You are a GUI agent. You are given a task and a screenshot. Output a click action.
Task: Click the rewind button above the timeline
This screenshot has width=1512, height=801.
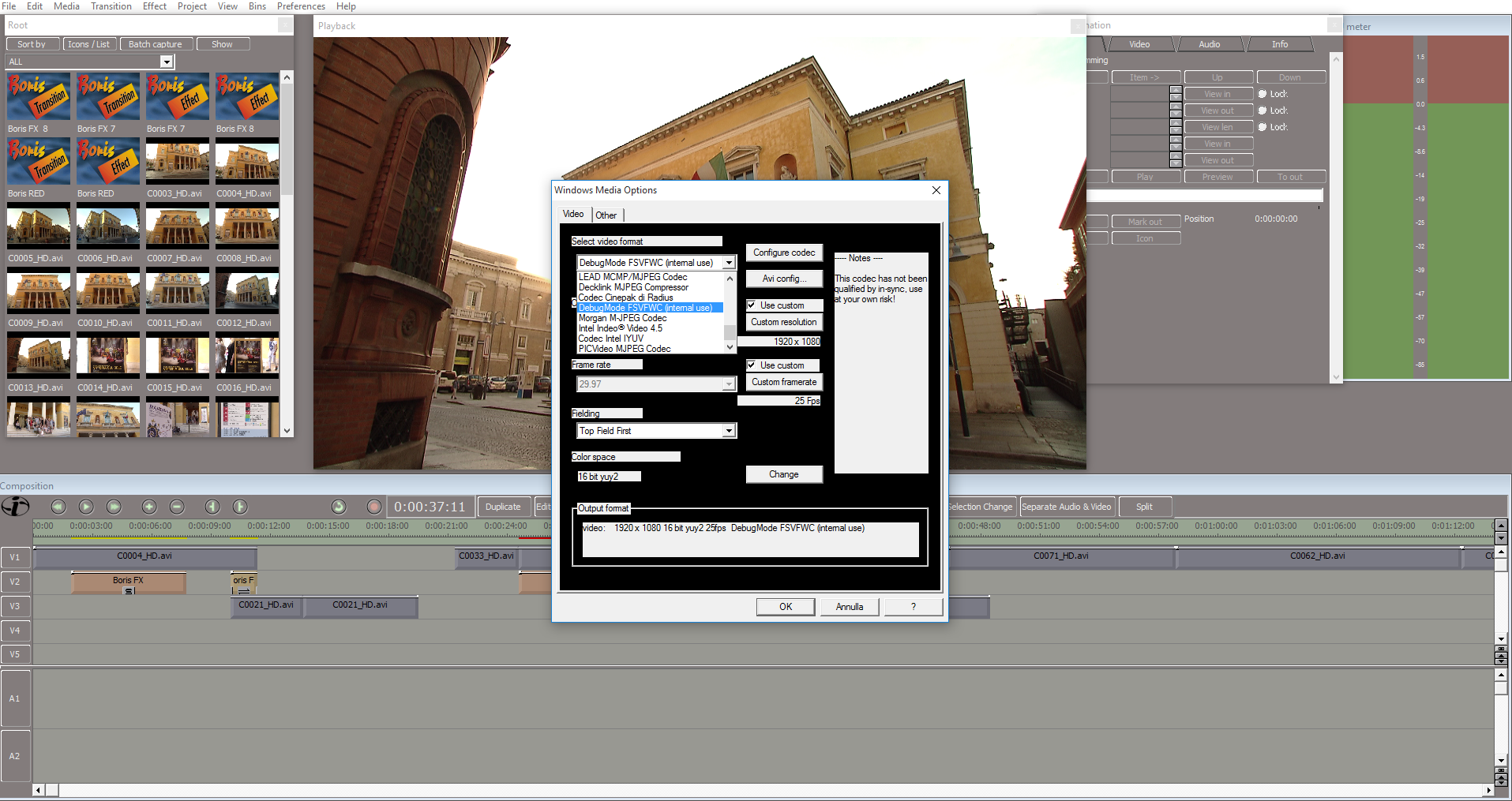58,507
